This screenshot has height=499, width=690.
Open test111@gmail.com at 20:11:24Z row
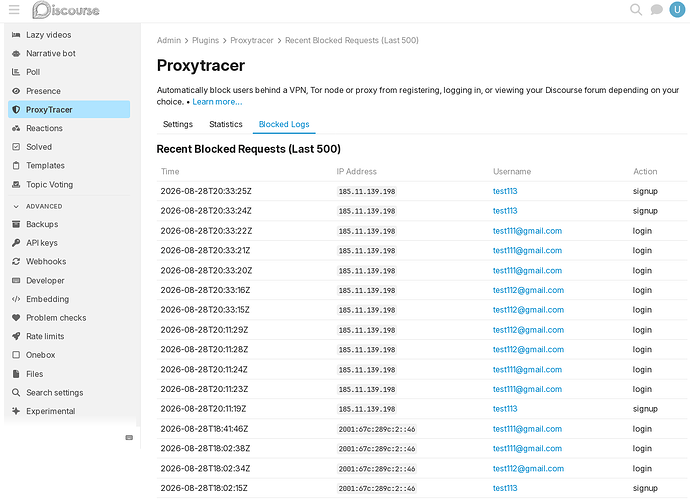point(527,370)
